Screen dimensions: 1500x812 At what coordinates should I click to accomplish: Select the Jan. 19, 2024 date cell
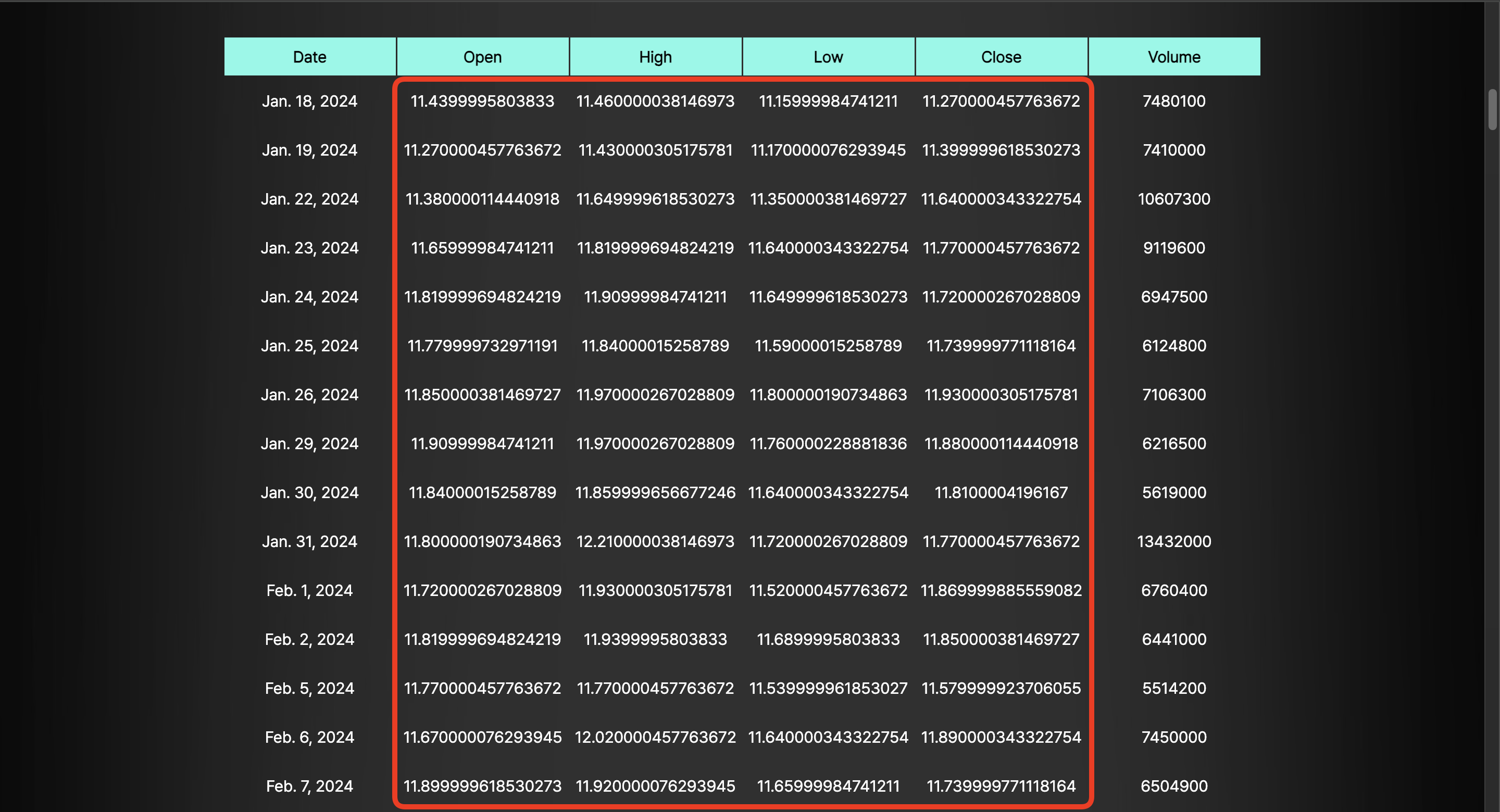310,150
